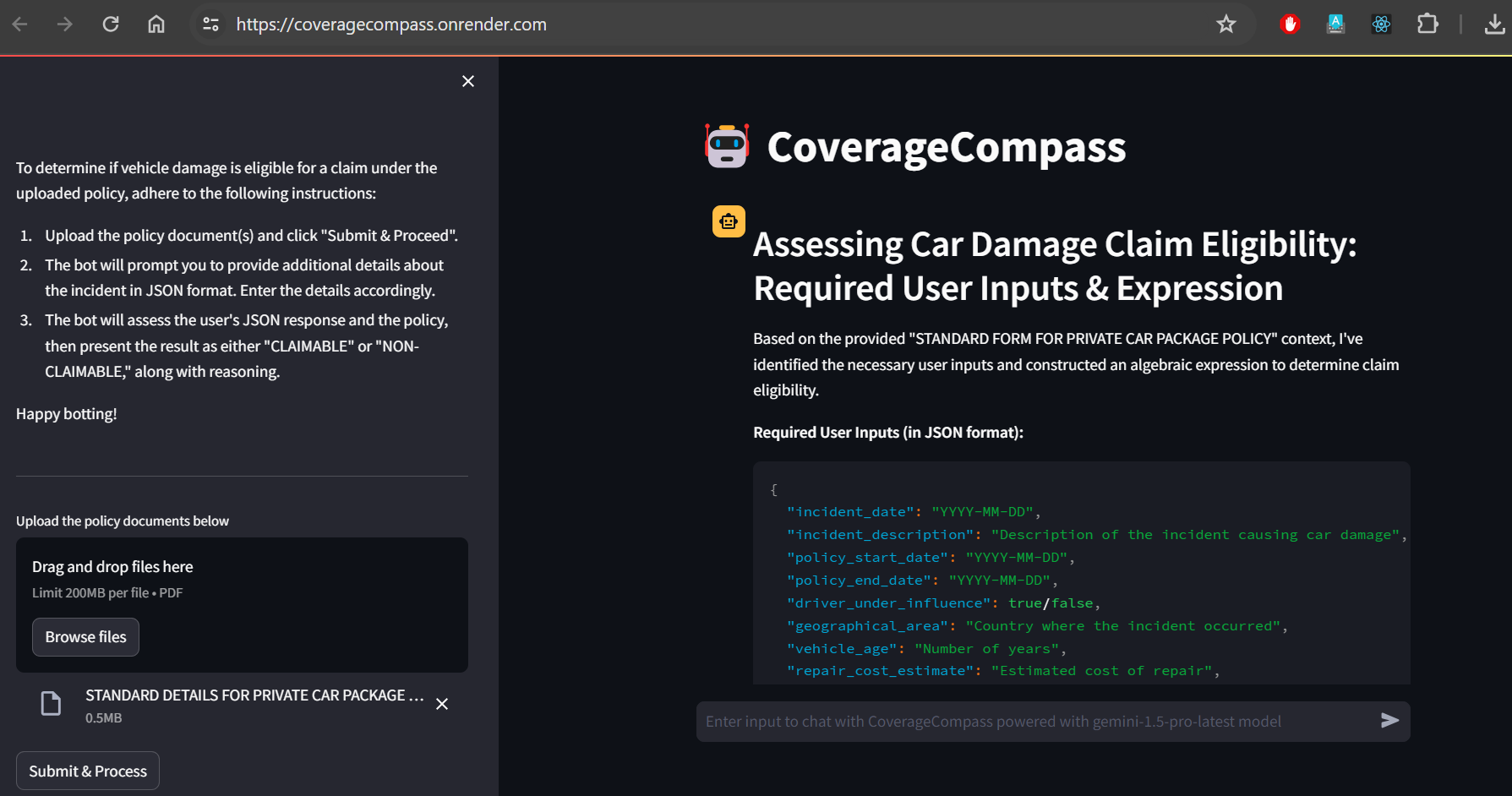
Task: Send the chat message
Action: 1389,721
